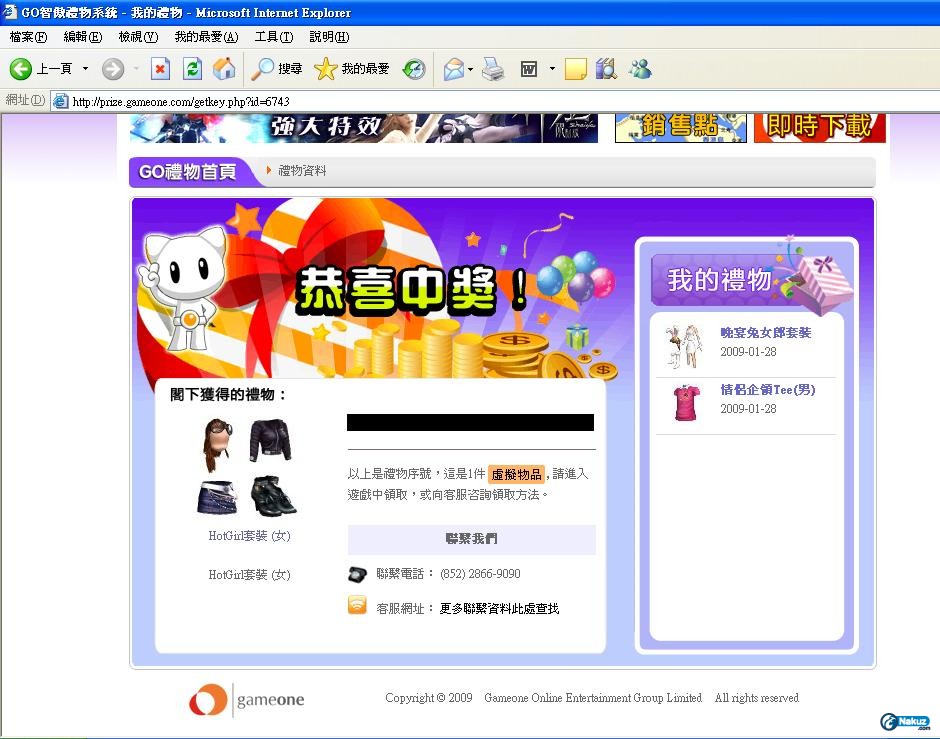The image size is (940, 739).
Task: Open the 檢視(V) menu
Action: pos(138,37)
